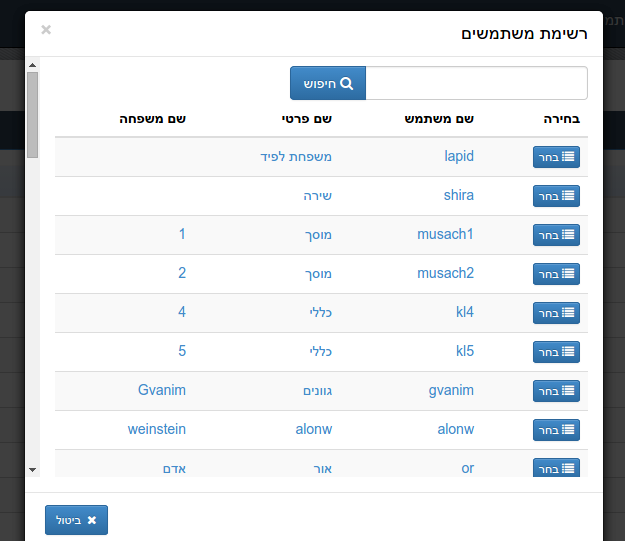Click username link musach1
This screenshot has height=541, width=625.
[445, 234]
